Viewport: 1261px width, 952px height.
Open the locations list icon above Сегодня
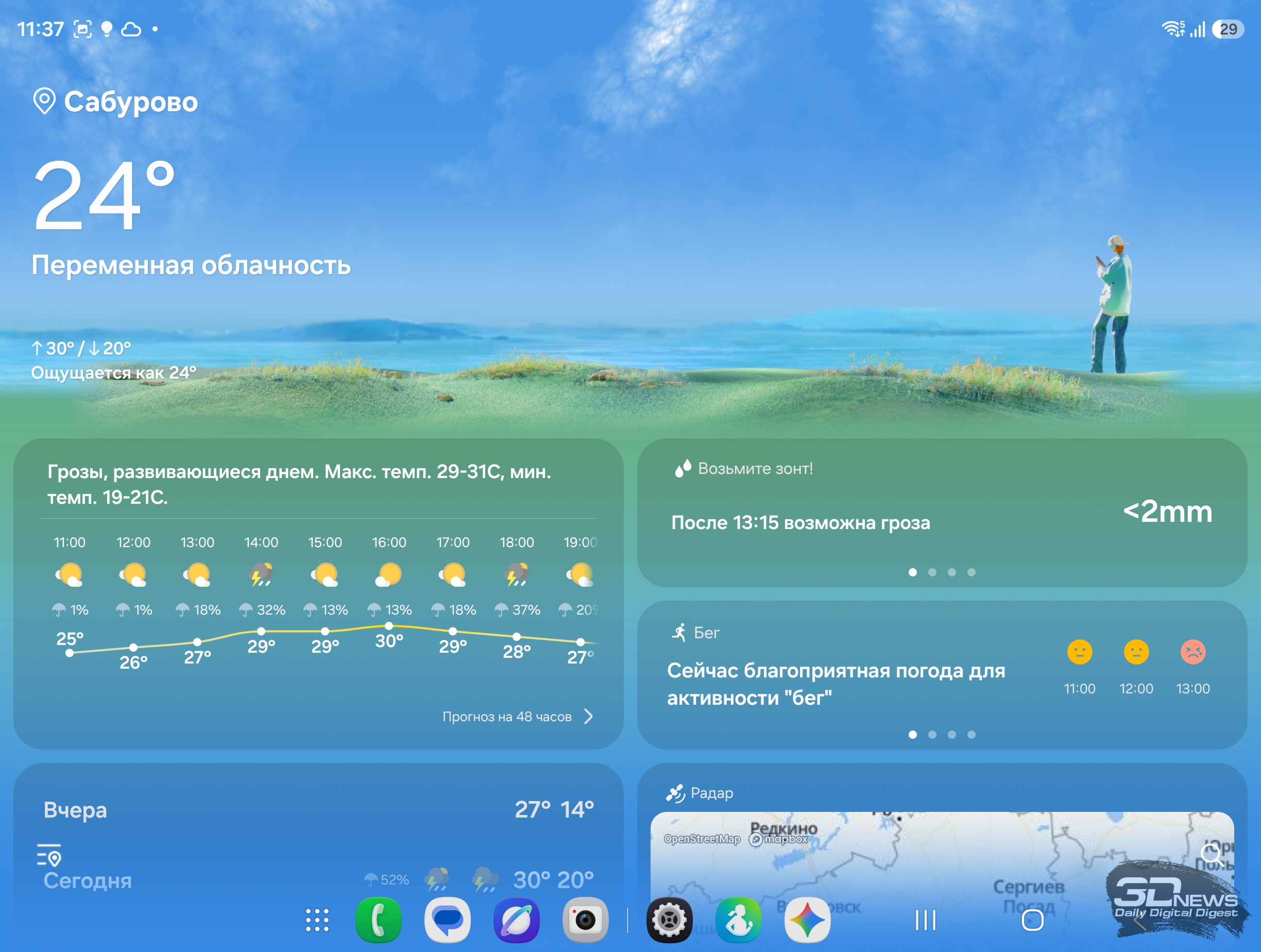point(49,855)
